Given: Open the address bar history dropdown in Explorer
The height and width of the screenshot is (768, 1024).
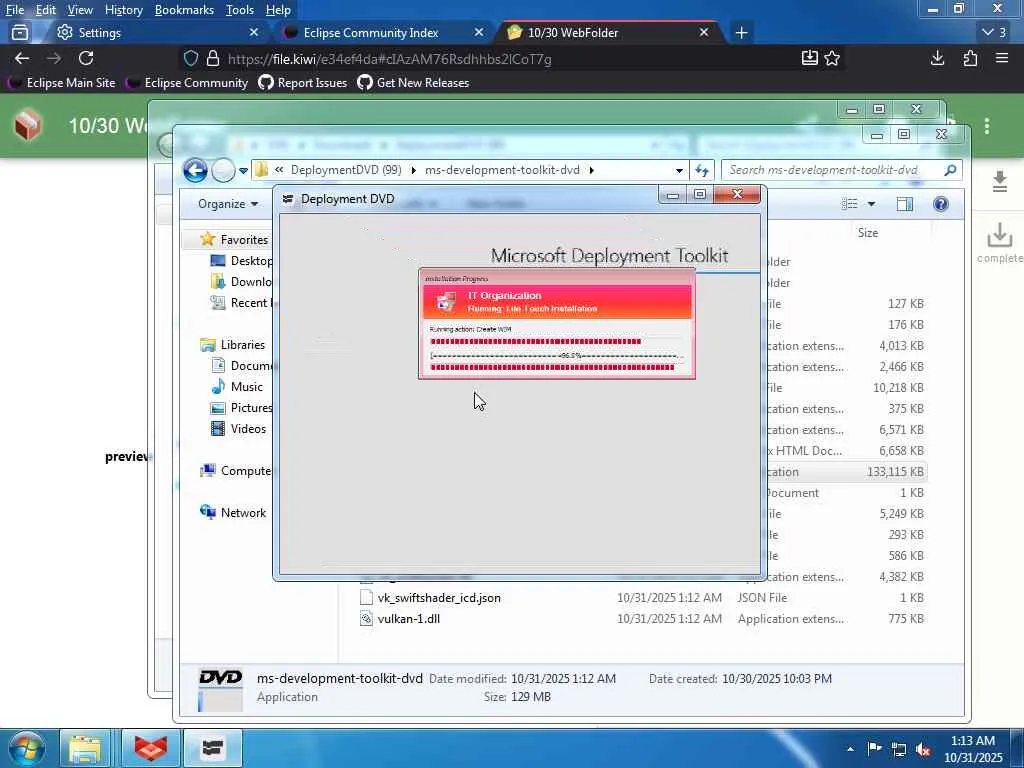Looking at the screenshot, I should pos(679,170).
